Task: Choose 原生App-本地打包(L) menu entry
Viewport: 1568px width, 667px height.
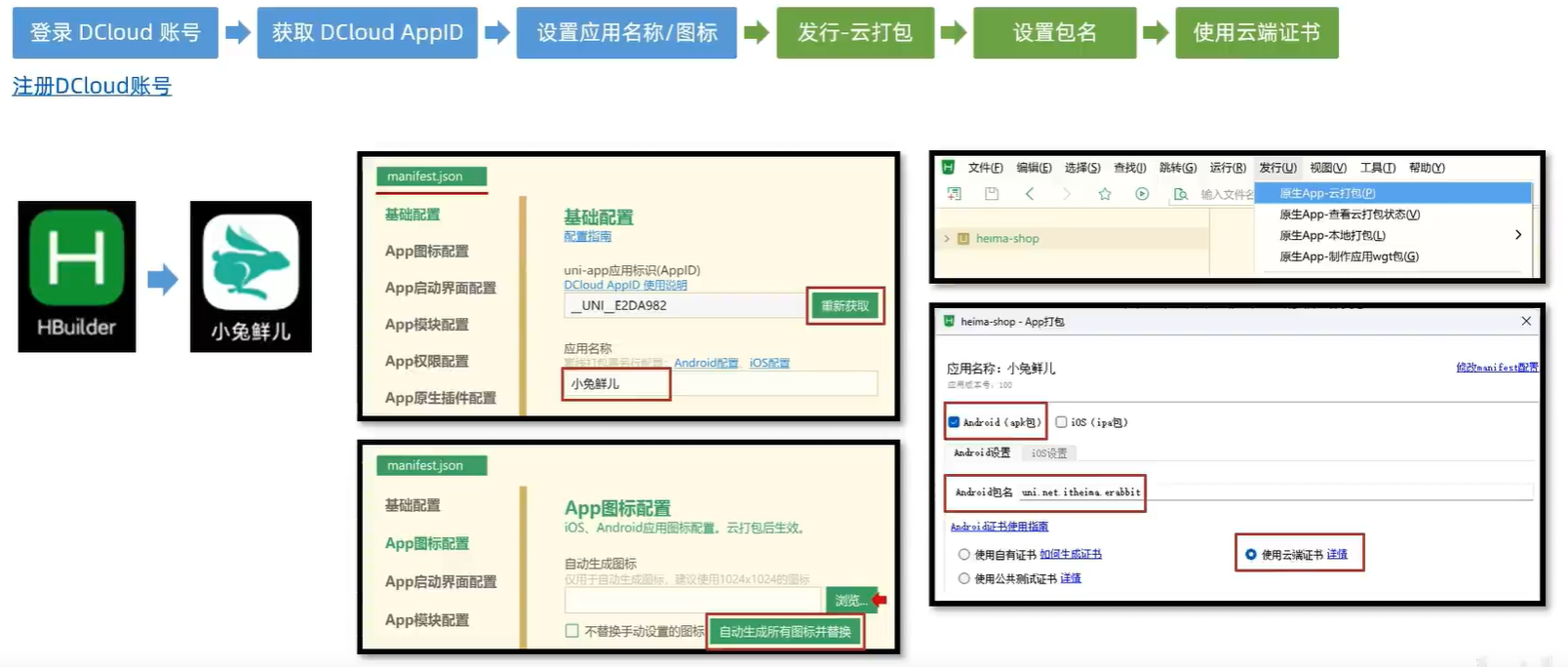Action: click(1392, 235)
